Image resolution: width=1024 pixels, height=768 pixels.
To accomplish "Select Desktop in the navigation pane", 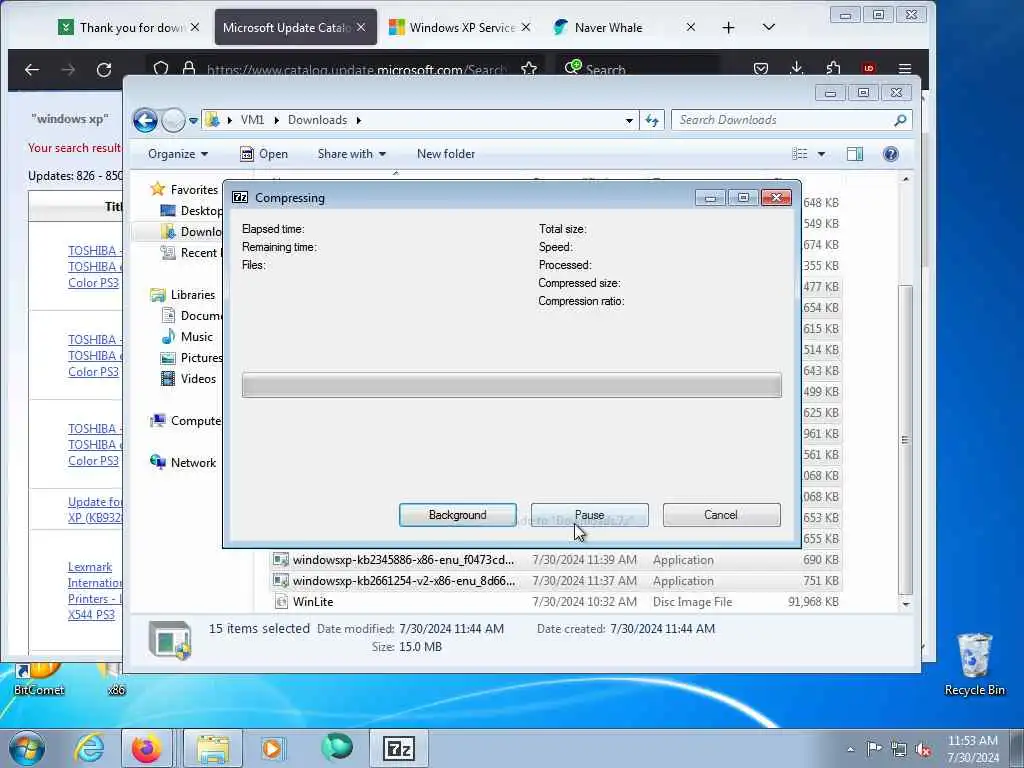I will [200, 210].
